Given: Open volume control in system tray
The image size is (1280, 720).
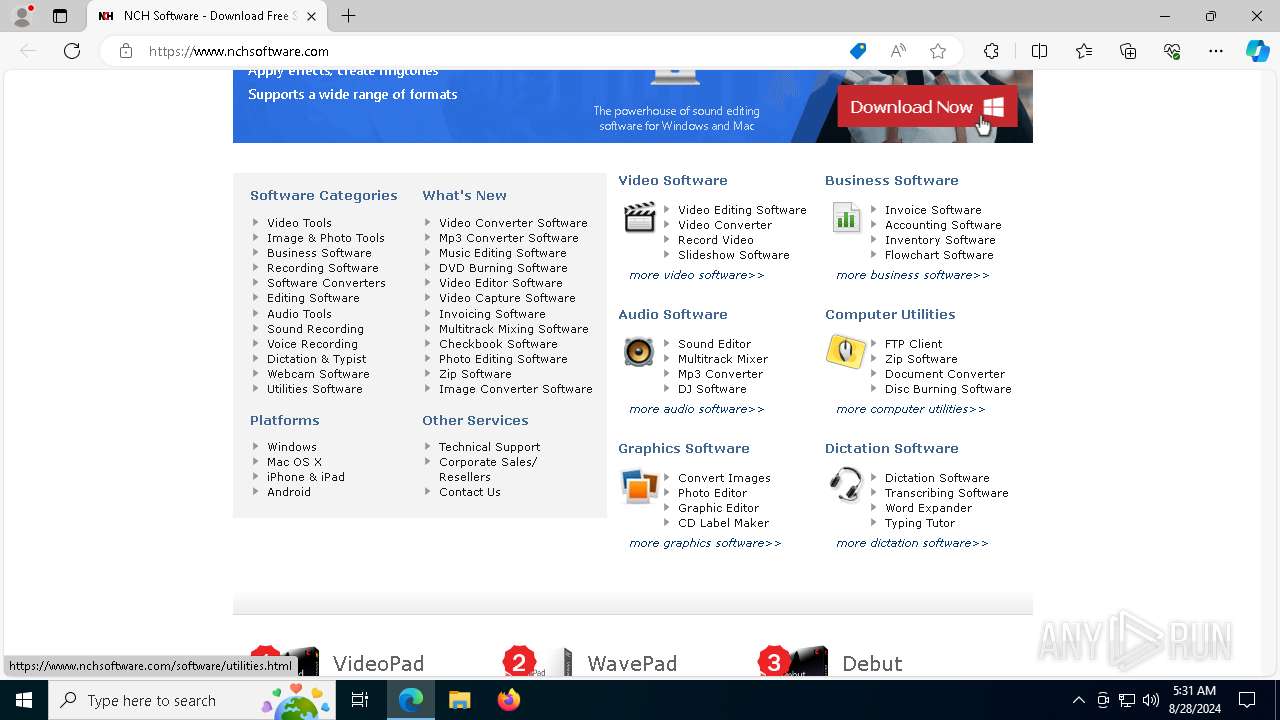Looking at the screenshot, I should (1151, 700).
